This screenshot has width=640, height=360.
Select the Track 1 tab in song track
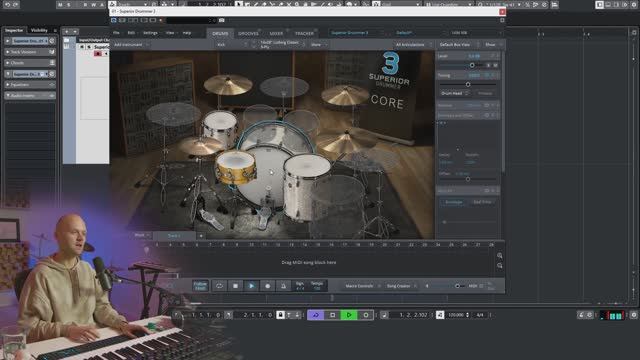174,236
